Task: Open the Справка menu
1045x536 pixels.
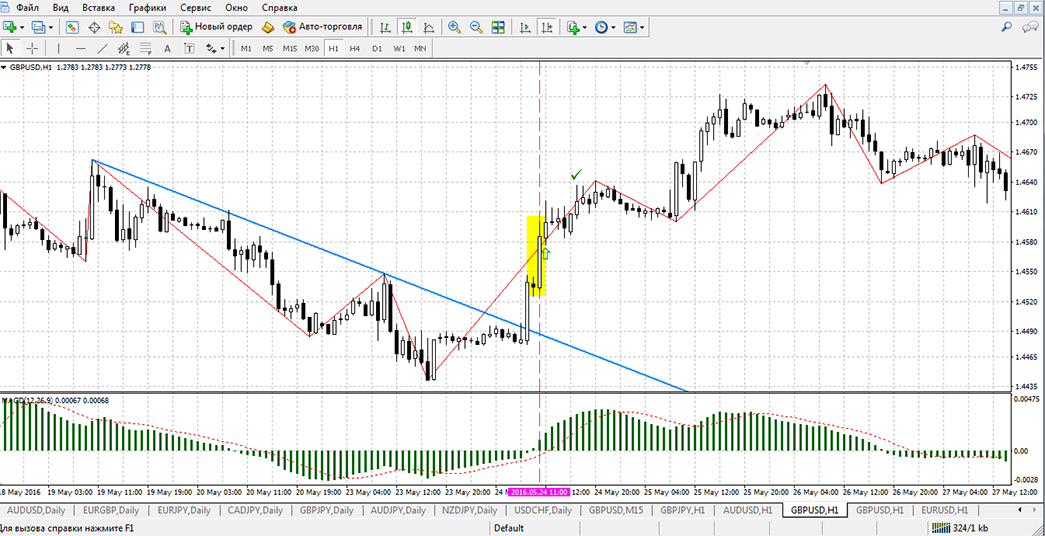Action: pyautogui.click(x=279, y=8)
